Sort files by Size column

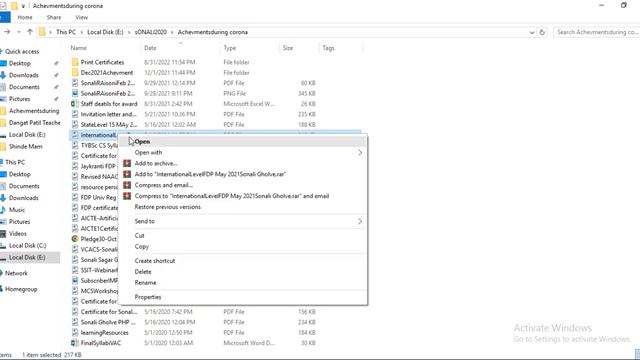pyautogui.click(x=288, y=48)
